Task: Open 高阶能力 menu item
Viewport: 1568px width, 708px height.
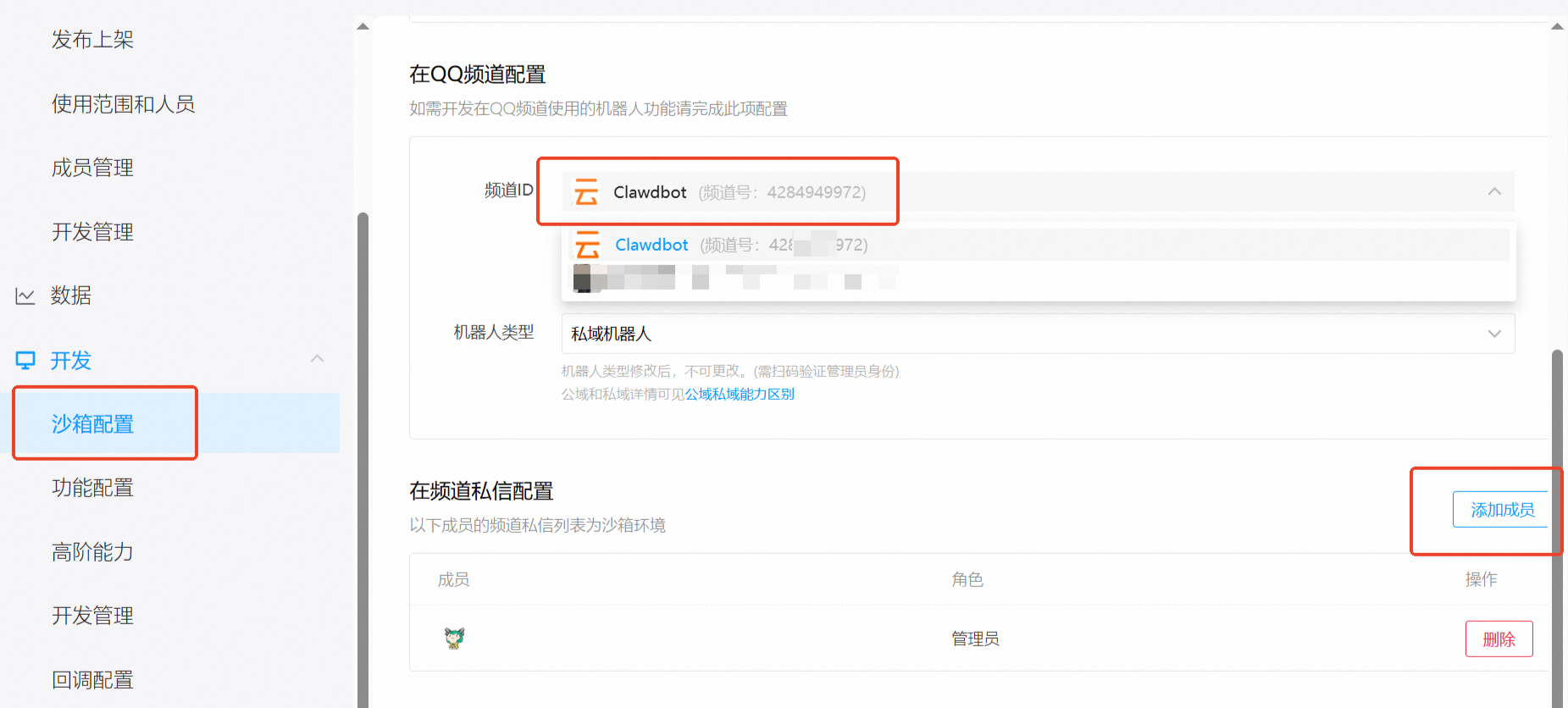Action: click(92, 552)
